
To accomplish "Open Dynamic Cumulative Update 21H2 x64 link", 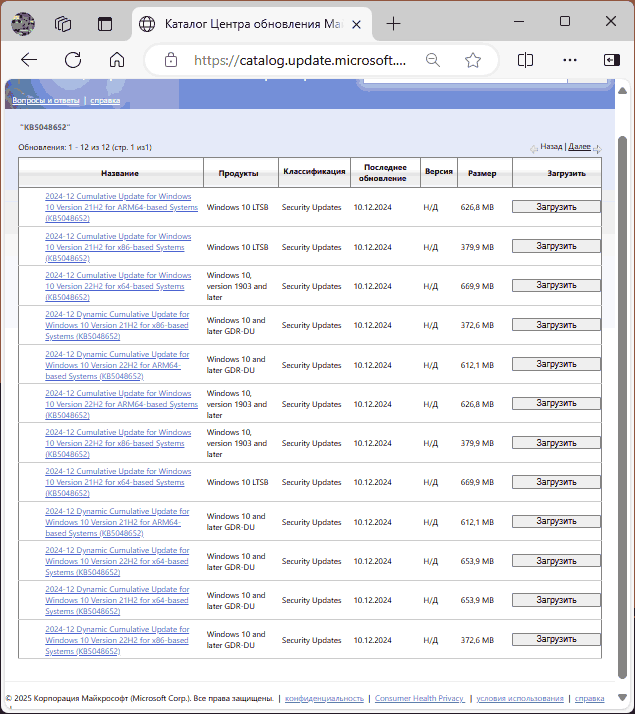I will coord(117,600).
